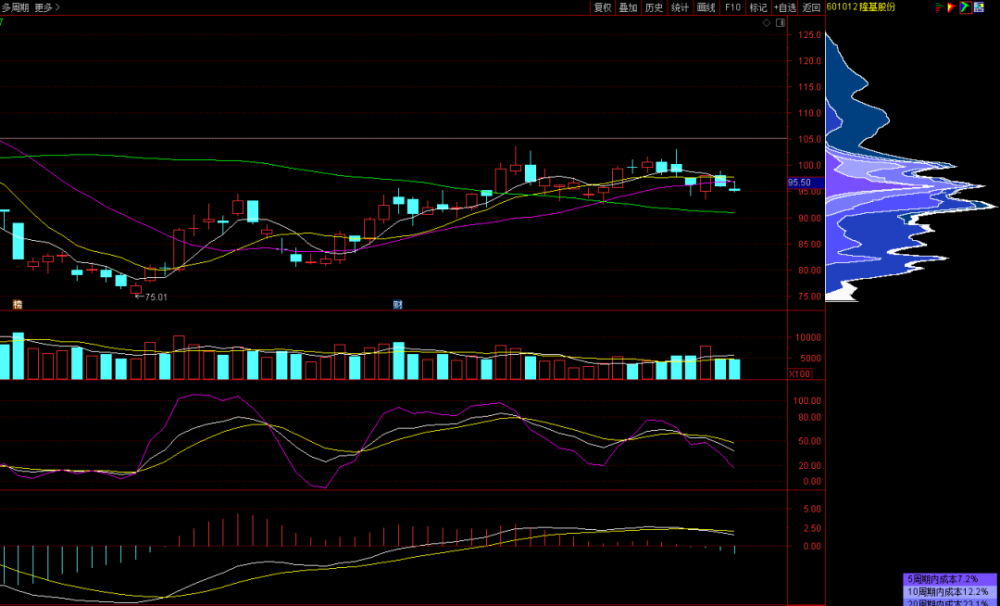Open the 统计 statistics tool

(x=680, y=7)
